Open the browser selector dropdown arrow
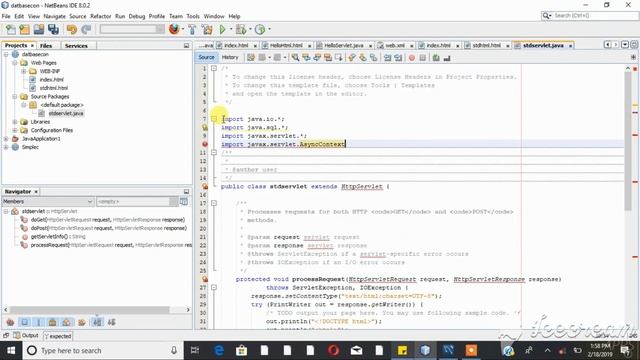 coord(182,29)
